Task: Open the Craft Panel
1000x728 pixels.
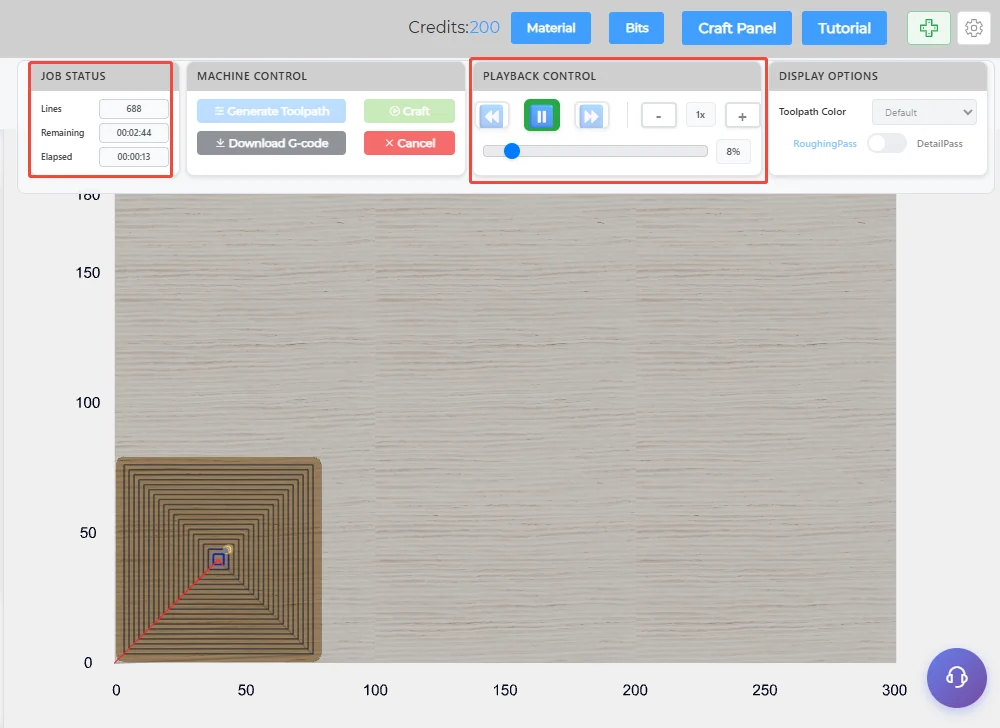Action: tap(737, 28)
